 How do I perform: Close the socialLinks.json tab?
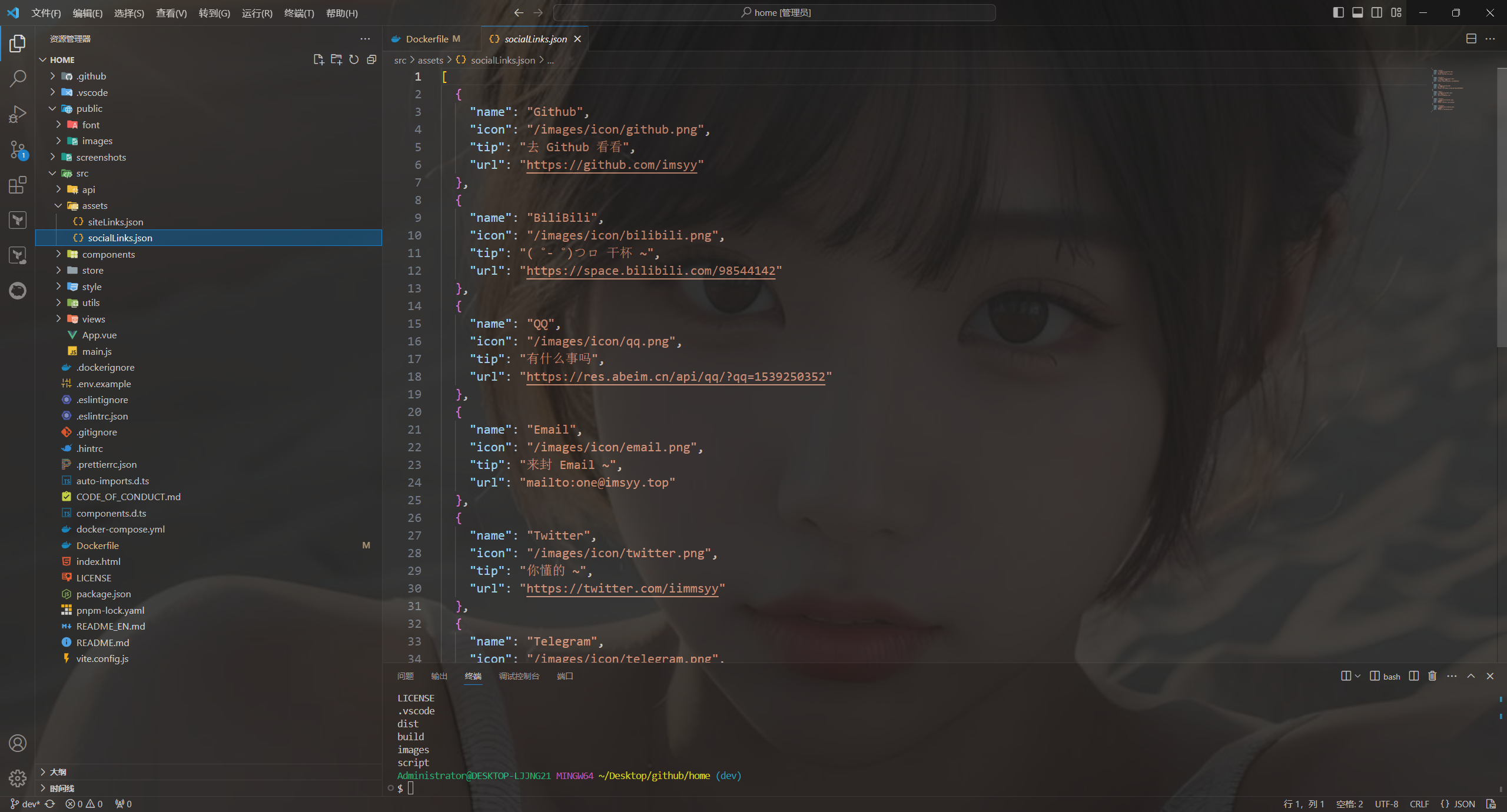[577, 39]
